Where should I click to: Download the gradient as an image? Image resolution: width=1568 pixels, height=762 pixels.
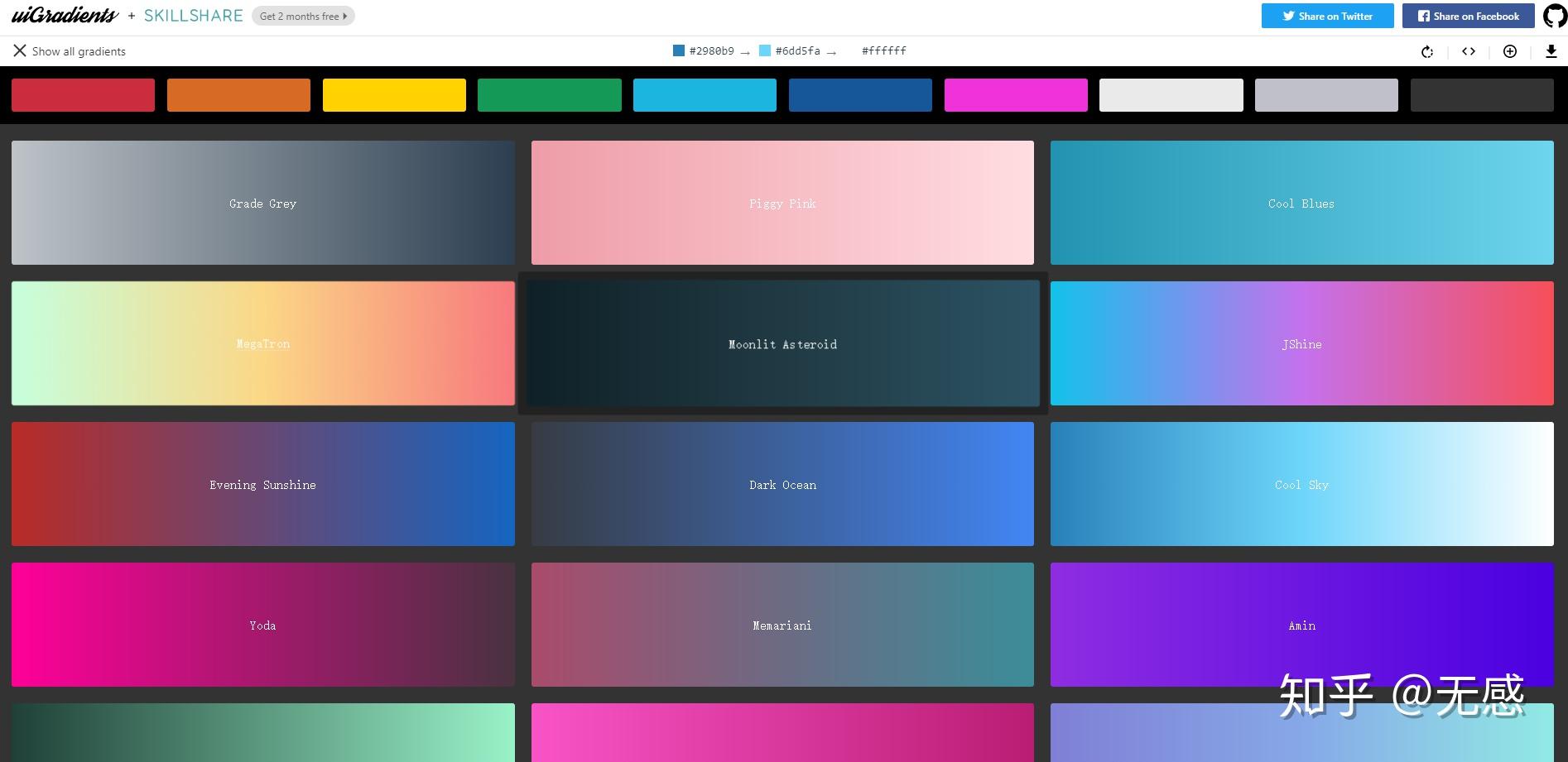pyautogui.click(x=1551, y=51)
